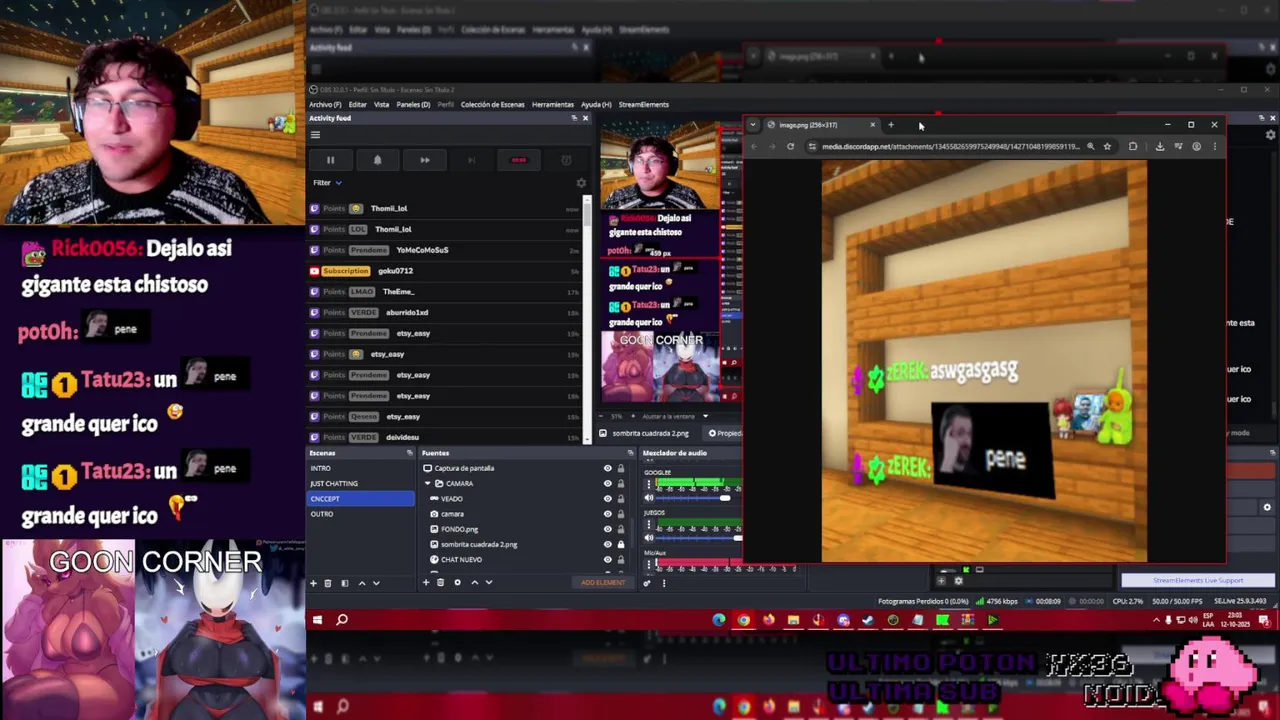Open the Filter dropdown in Activity feed
This screenshot has width=1280, height=720.
click(327, 183)
